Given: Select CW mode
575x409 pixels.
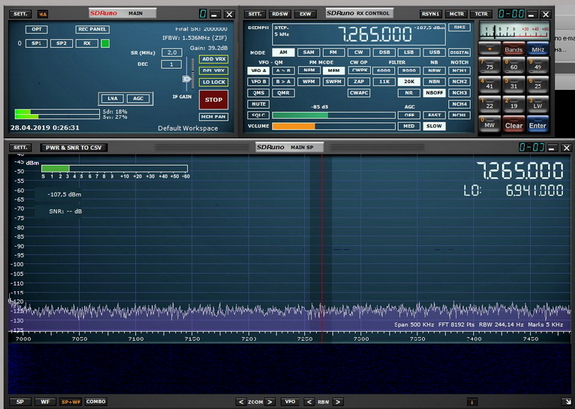Looking at the screenshot, I should [359, 52].
